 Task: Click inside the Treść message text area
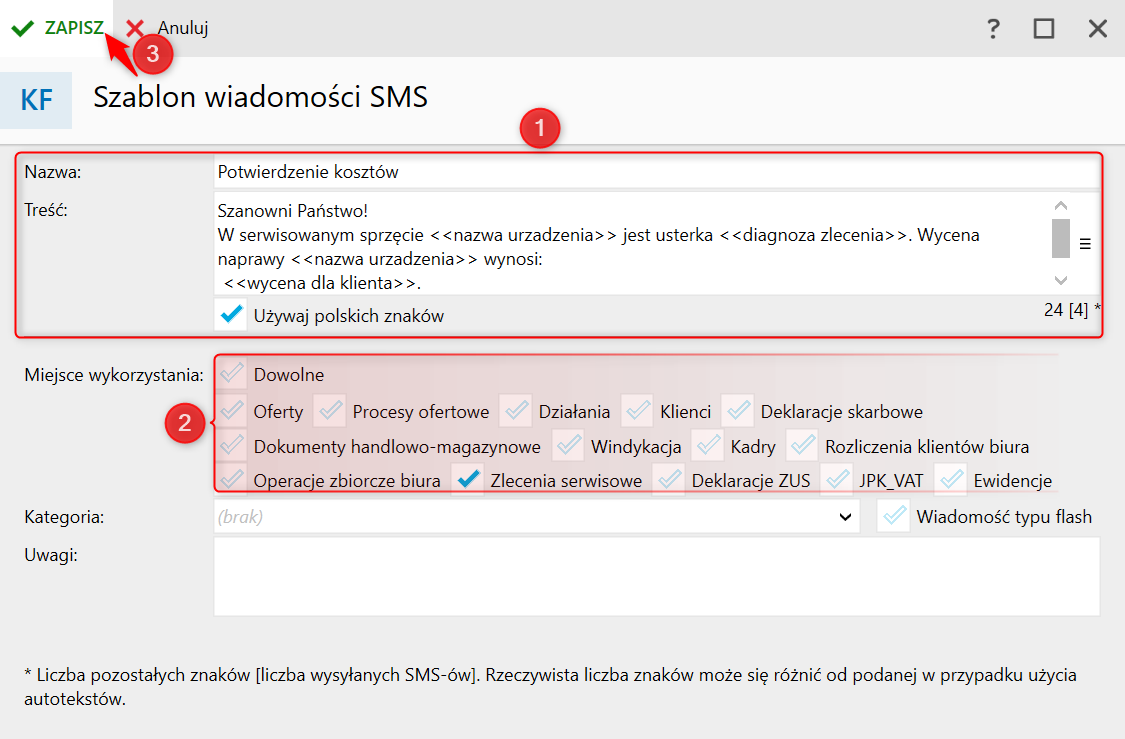coord(631,244)
